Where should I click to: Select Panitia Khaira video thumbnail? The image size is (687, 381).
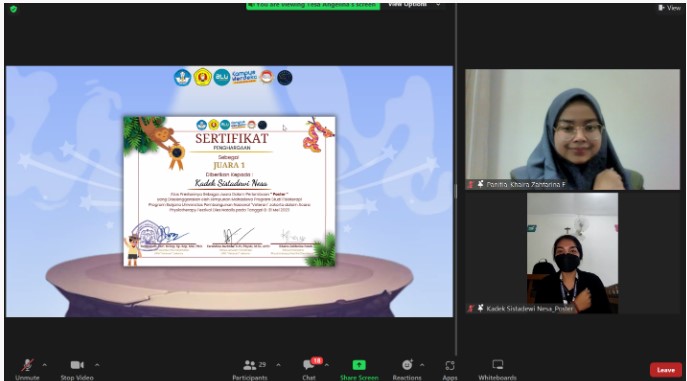pyautogui.click(x=573, y=129)
